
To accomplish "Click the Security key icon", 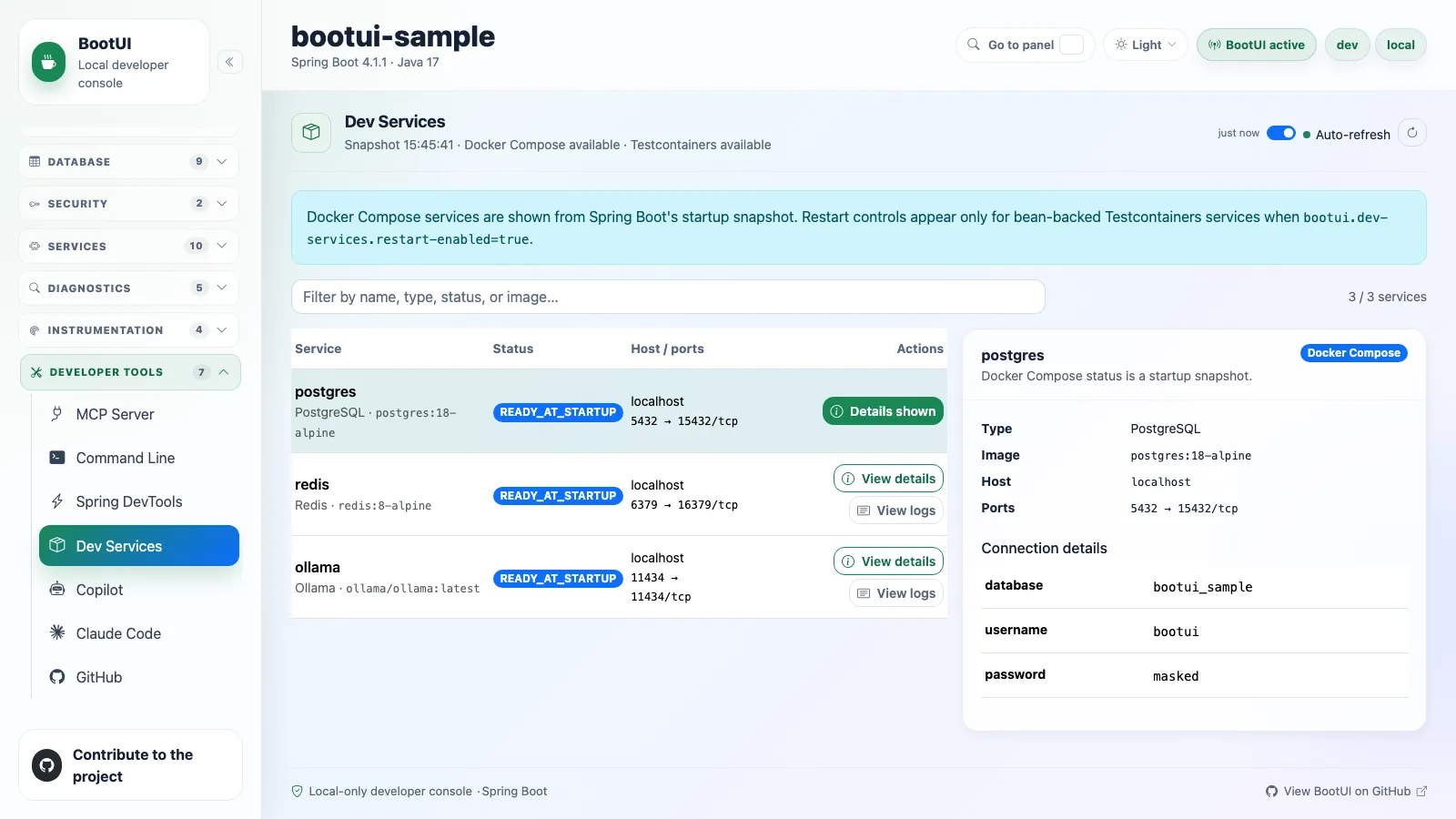I will tap(35, 204).
